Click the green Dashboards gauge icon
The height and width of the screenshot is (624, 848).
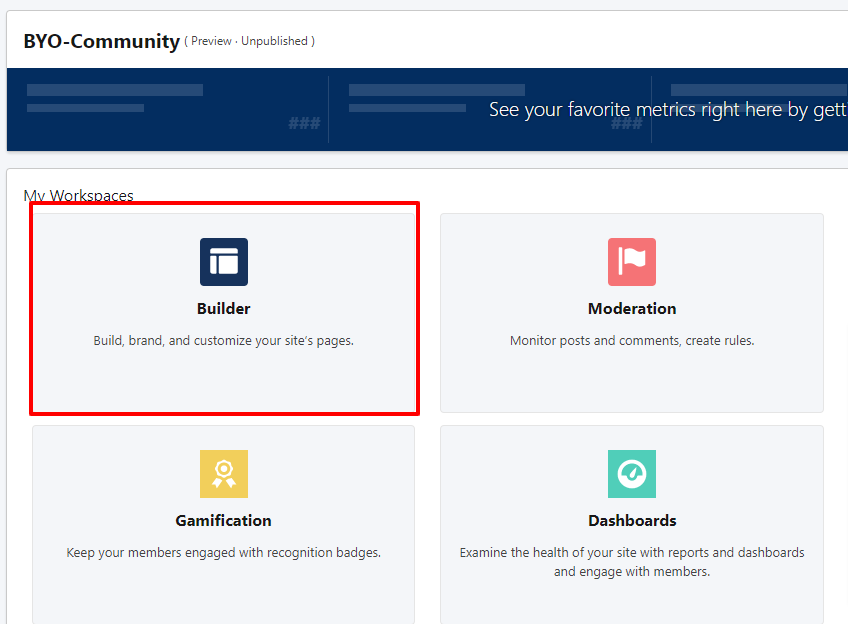[632, 474]
